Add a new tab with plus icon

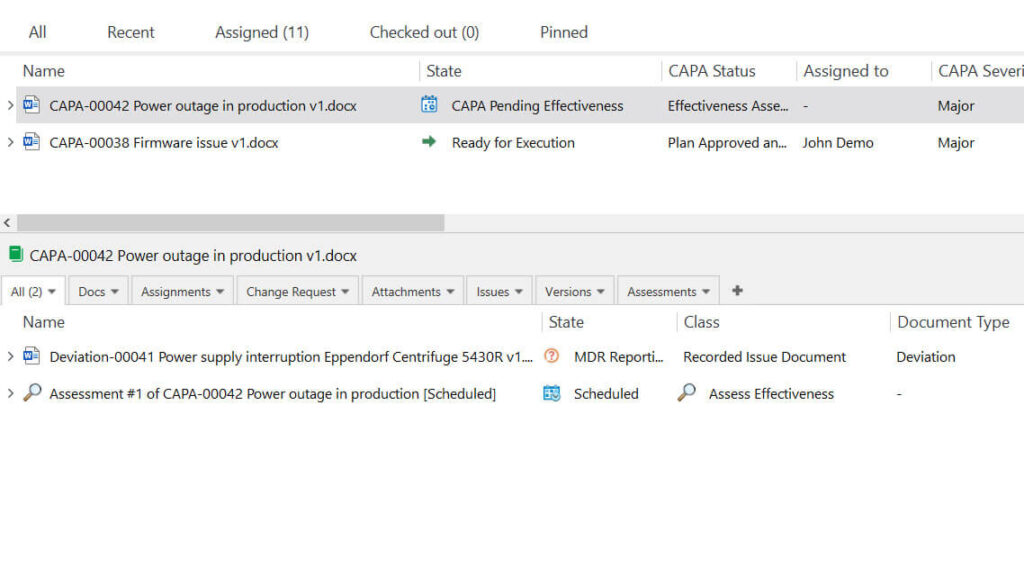[737, 291]
